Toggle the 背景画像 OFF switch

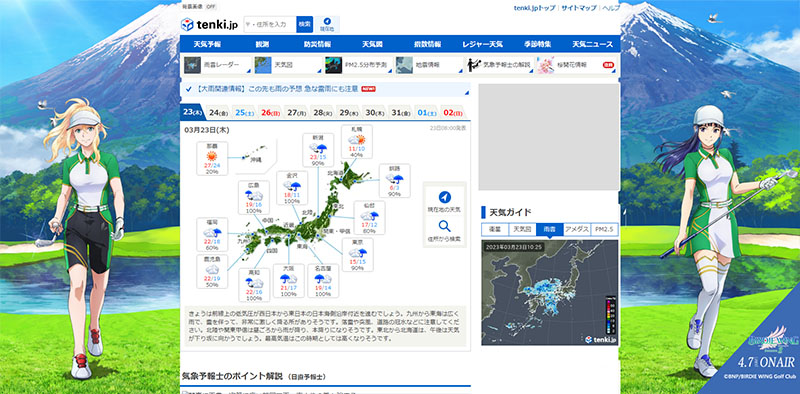click(210, 7)
